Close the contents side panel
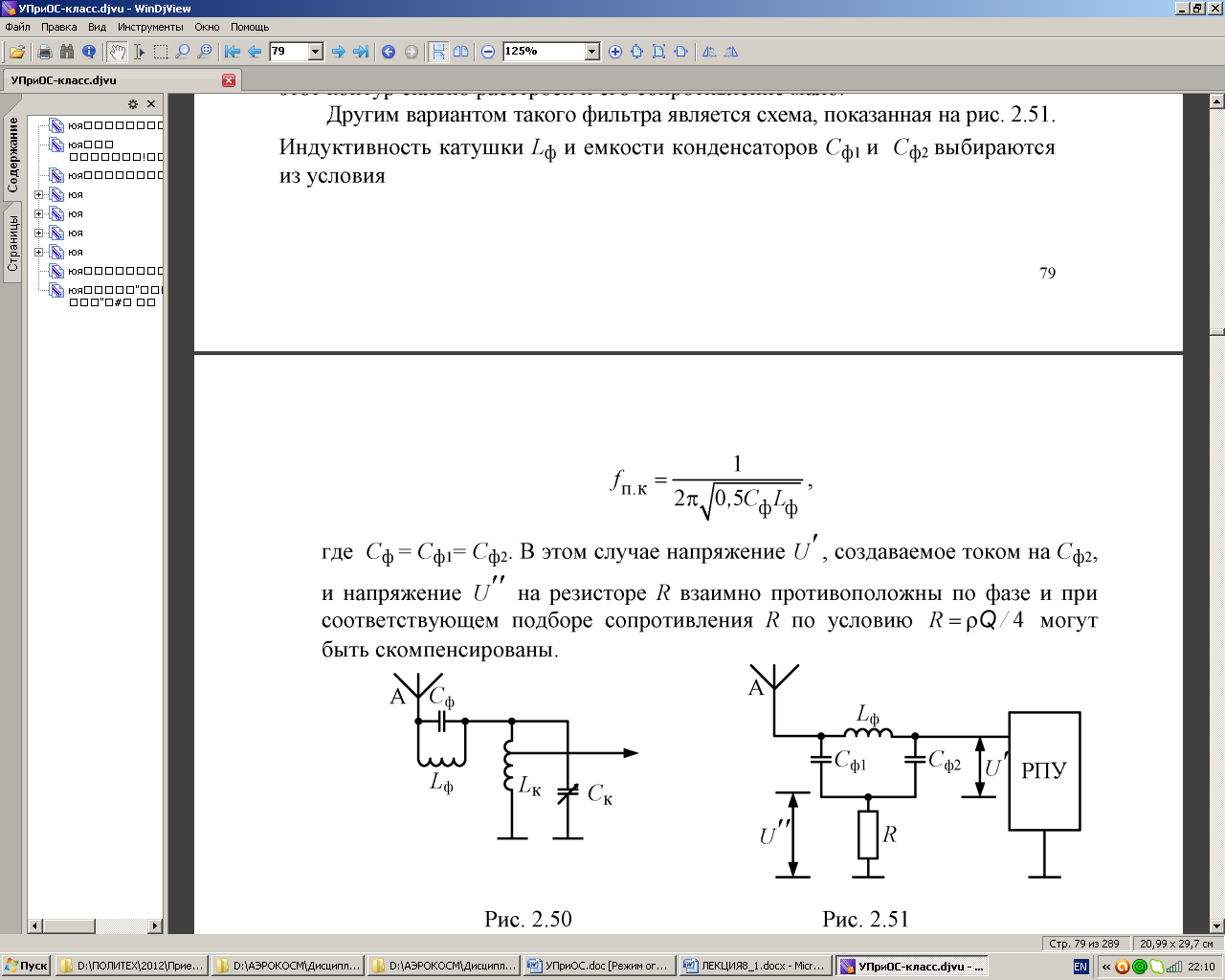This screenshot has height=980, width=1225. tap(151, 104)
